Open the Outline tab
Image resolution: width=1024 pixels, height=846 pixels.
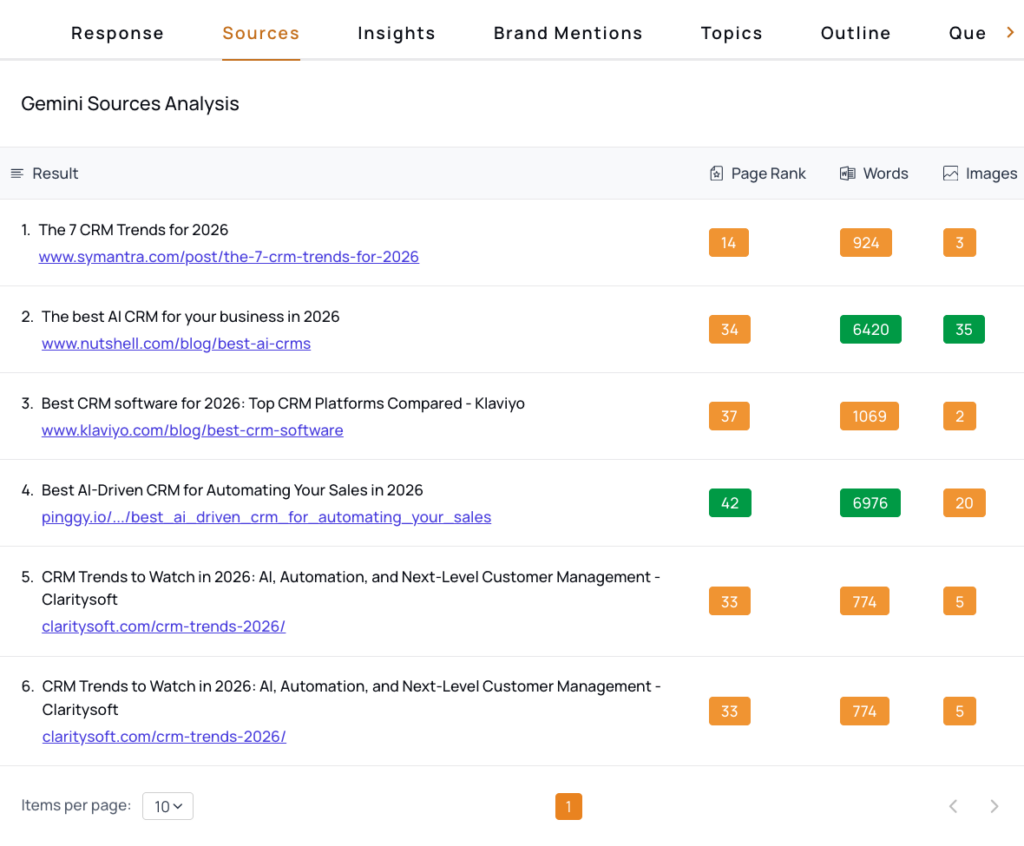[x=855, y=33]
